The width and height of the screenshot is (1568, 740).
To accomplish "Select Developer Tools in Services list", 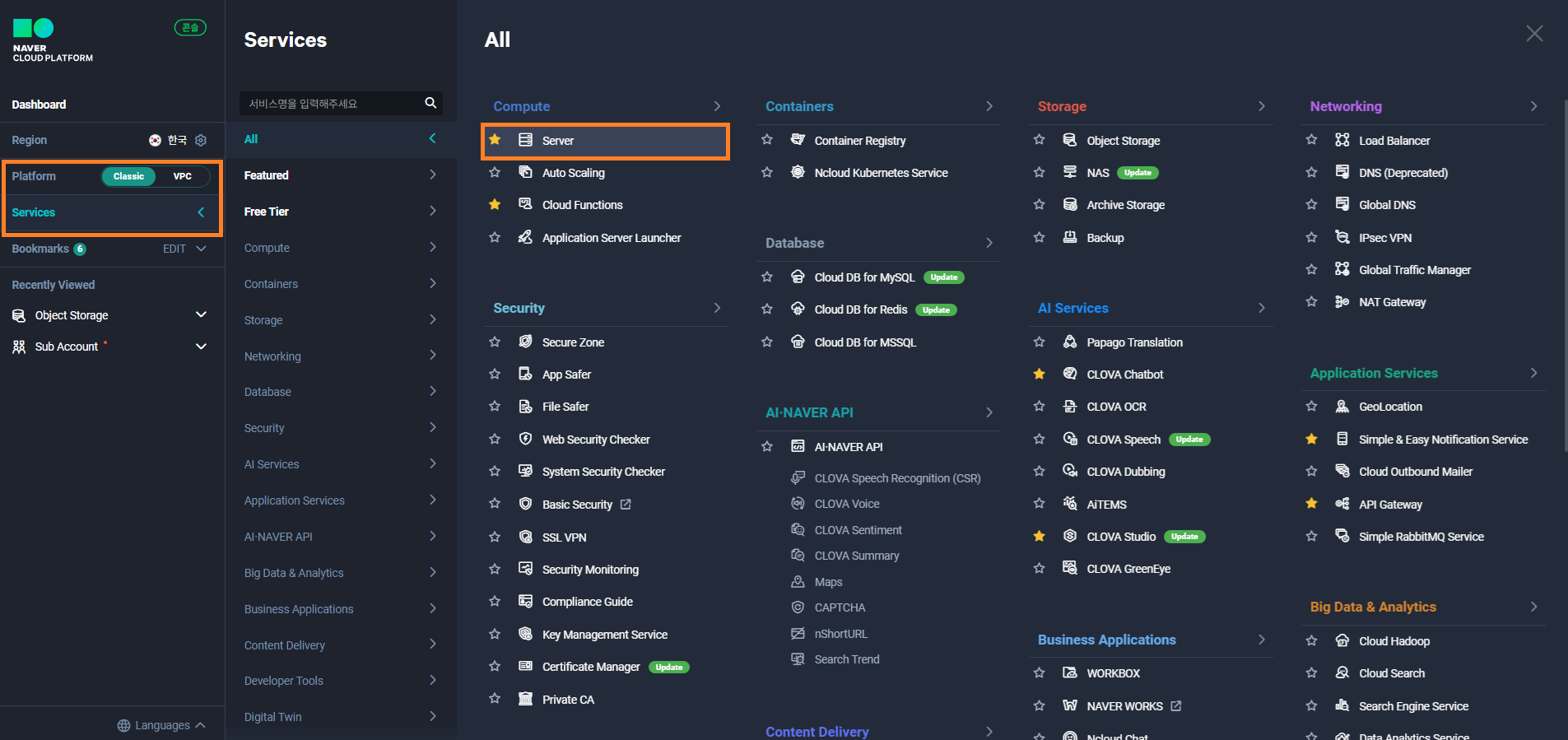I will tap(340, 681).
